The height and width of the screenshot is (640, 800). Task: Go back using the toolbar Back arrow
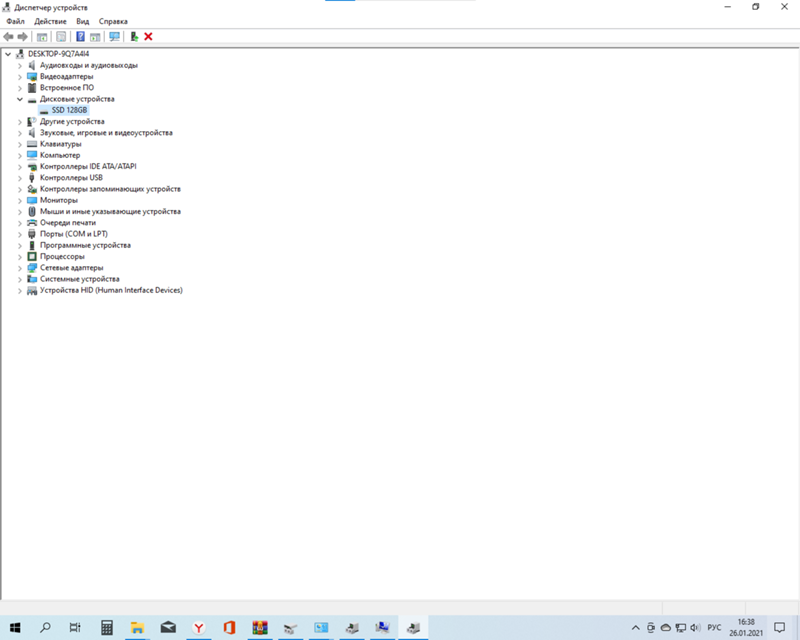[8, 37]
